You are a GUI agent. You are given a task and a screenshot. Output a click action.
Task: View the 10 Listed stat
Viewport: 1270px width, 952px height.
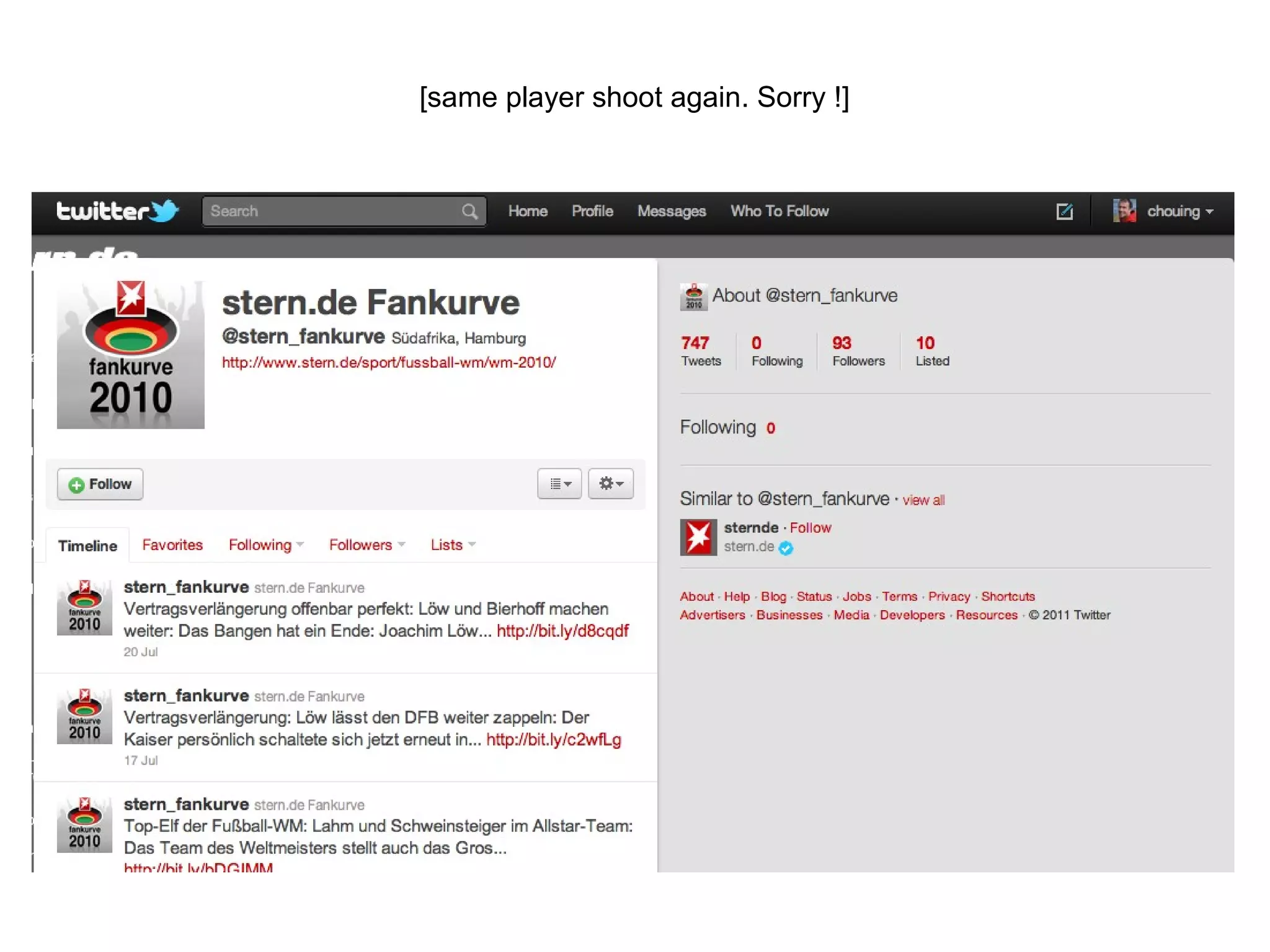(x=933, y=351)
